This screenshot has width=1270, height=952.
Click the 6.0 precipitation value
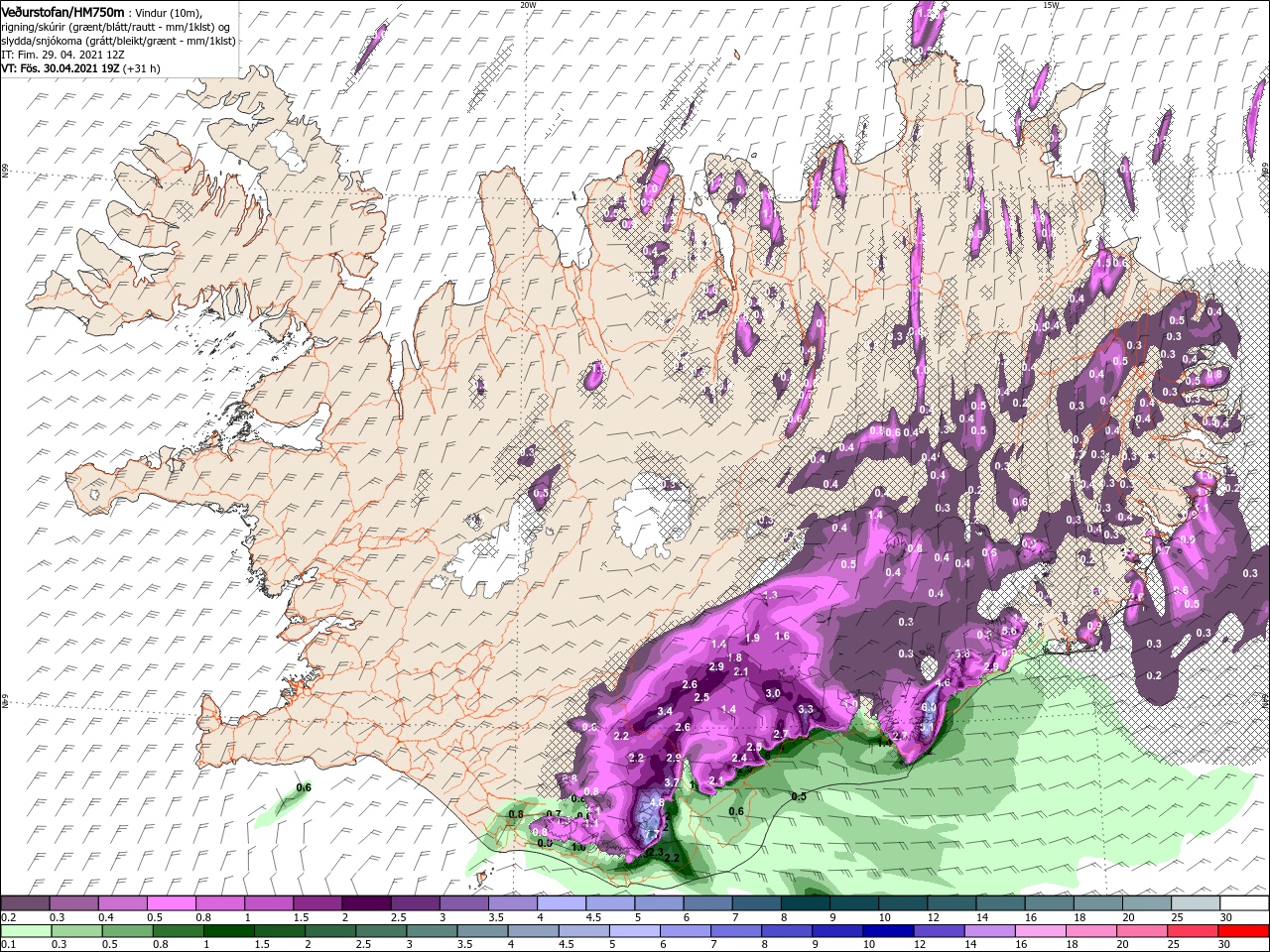(929, 707)
